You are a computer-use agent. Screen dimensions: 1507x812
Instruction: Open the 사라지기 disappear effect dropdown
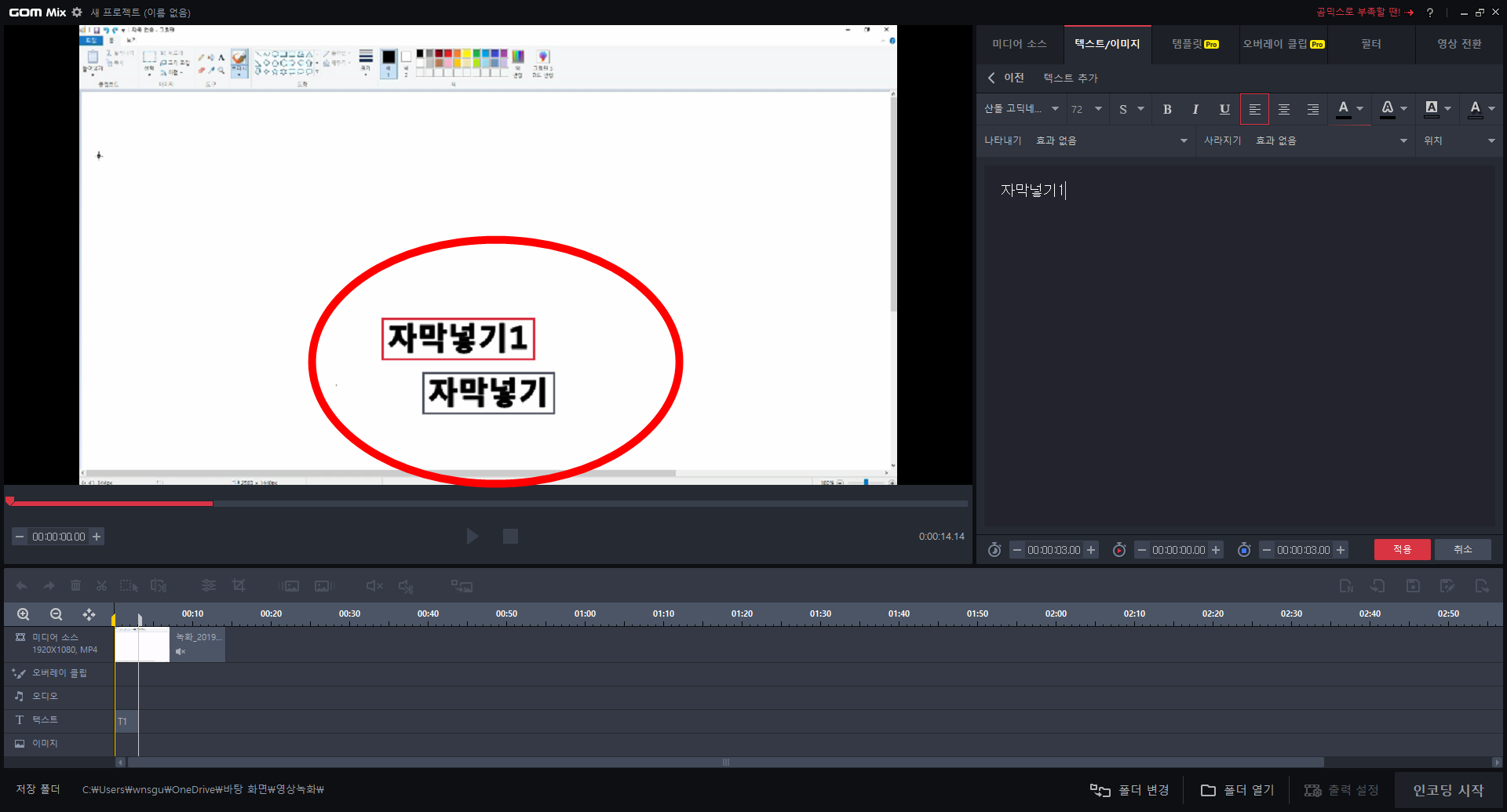click(1331, 140)
